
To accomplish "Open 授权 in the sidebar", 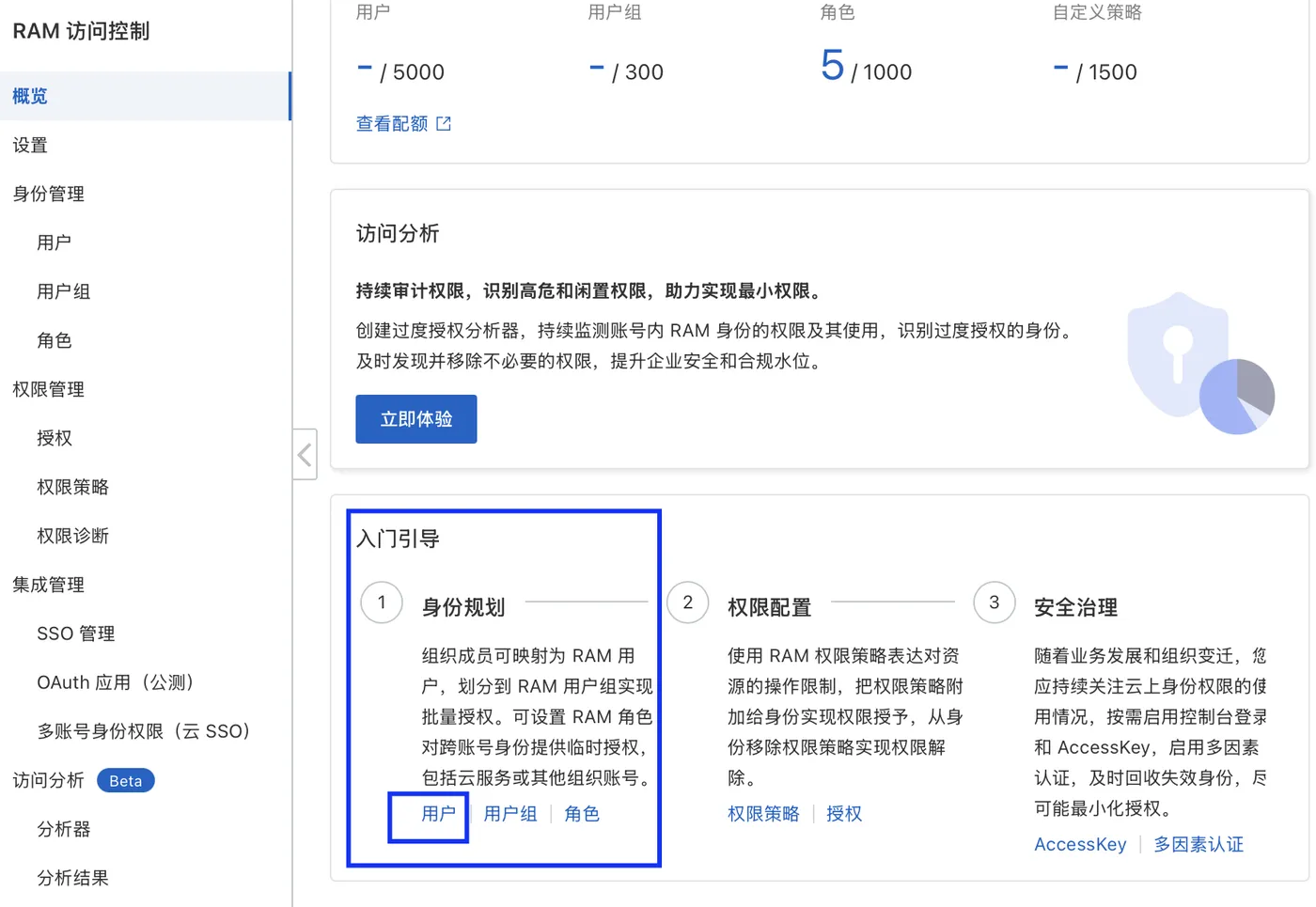I will tap(54, 438).
